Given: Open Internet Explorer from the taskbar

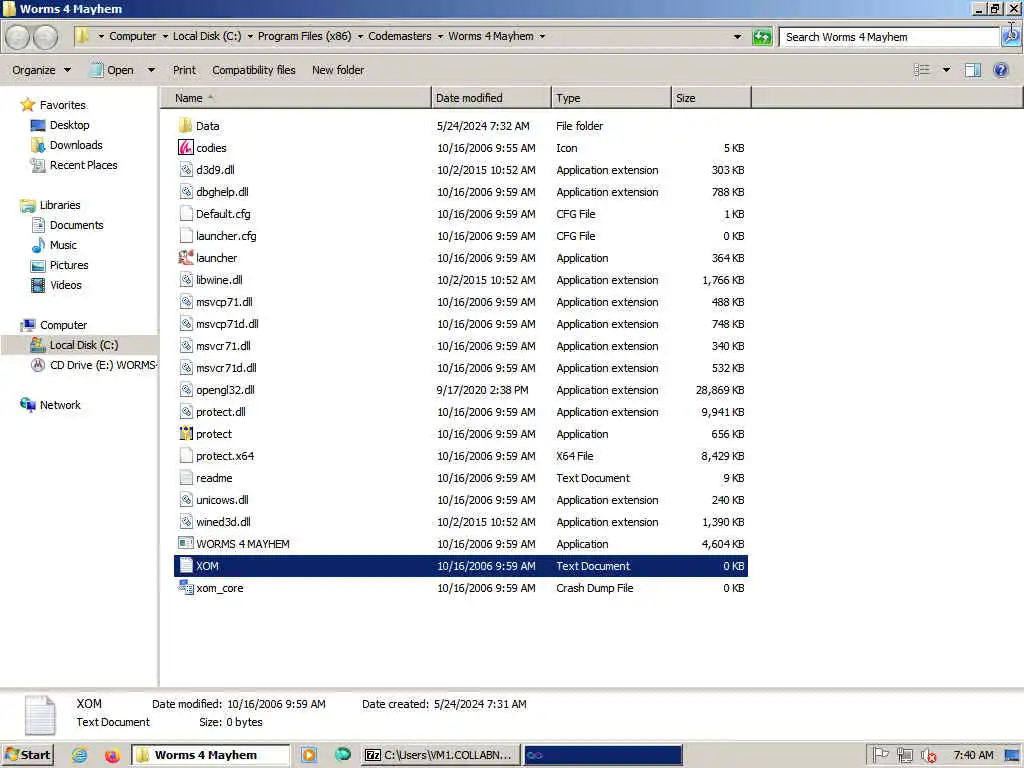Looking at the screenshot, I should tap(80, 755).
